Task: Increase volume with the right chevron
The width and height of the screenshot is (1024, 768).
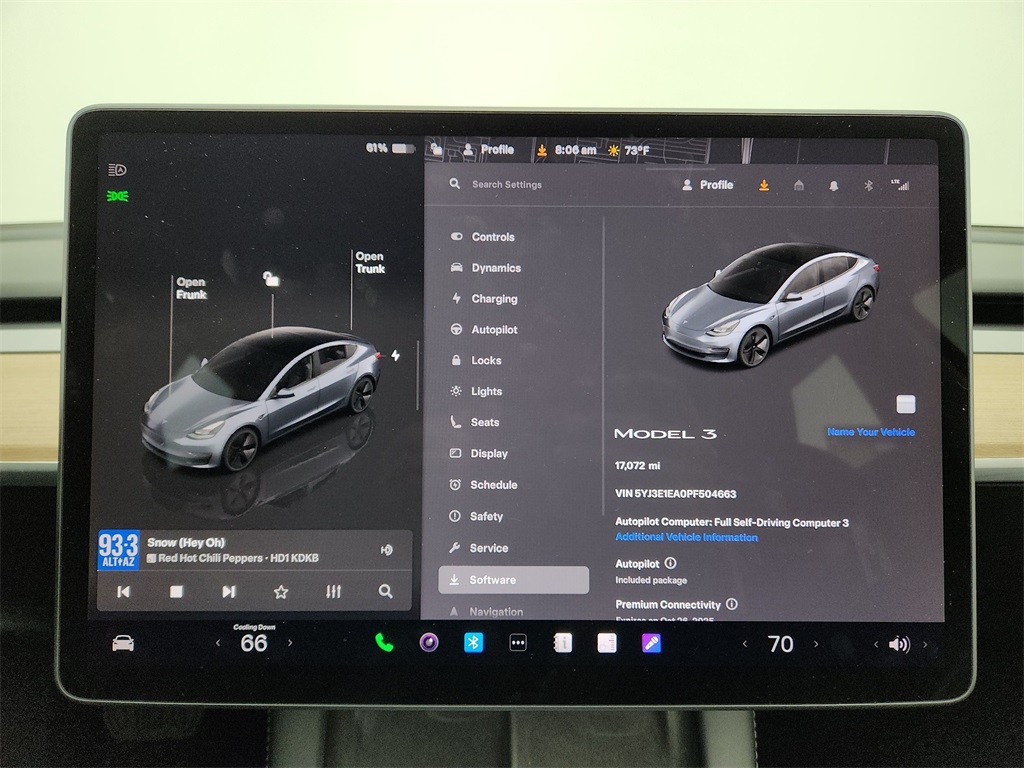Action: (925, 645)
